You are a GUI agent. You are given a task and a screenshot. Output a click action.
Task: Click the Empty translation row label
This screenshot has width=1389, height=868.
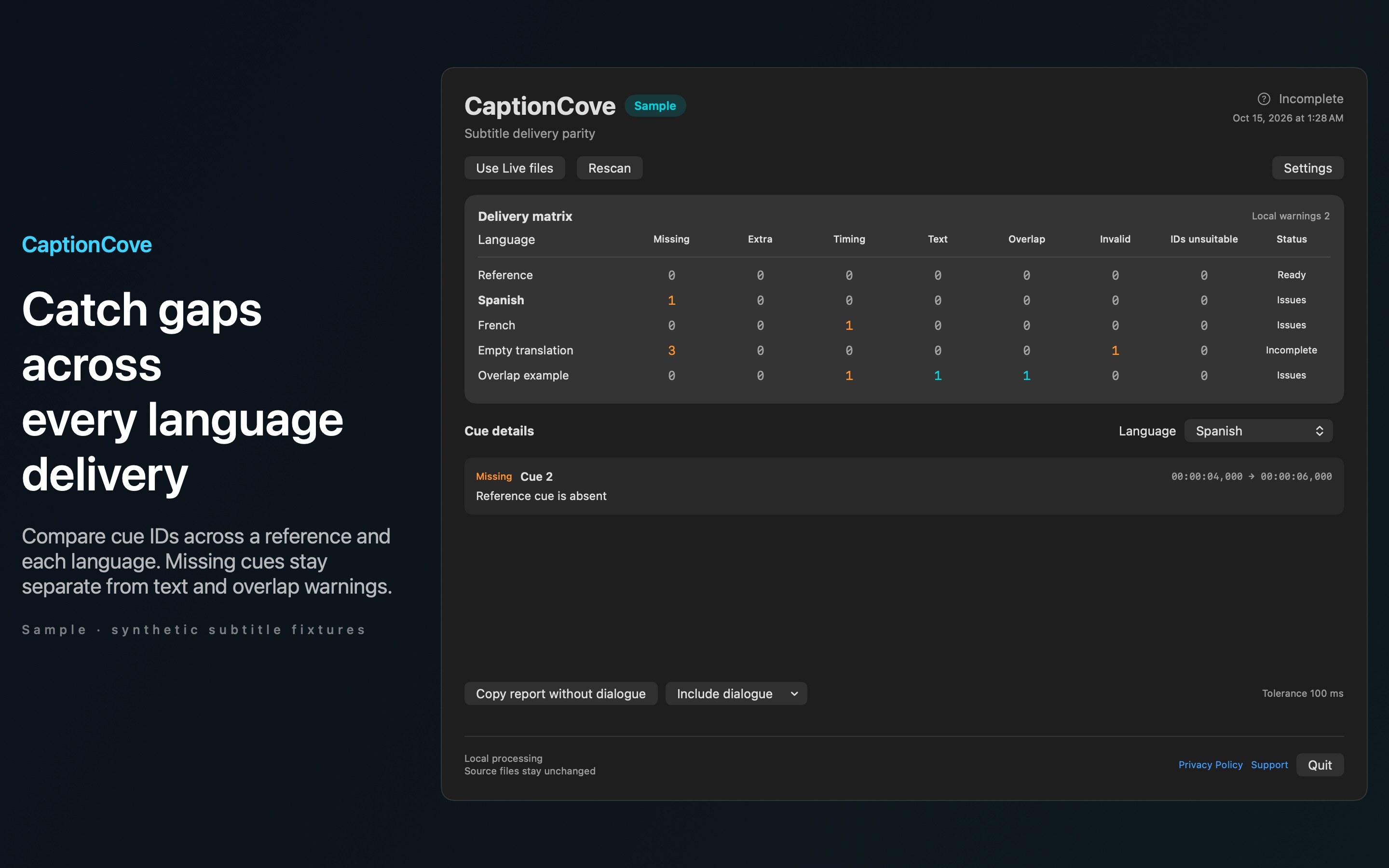(x=525, y=350)
